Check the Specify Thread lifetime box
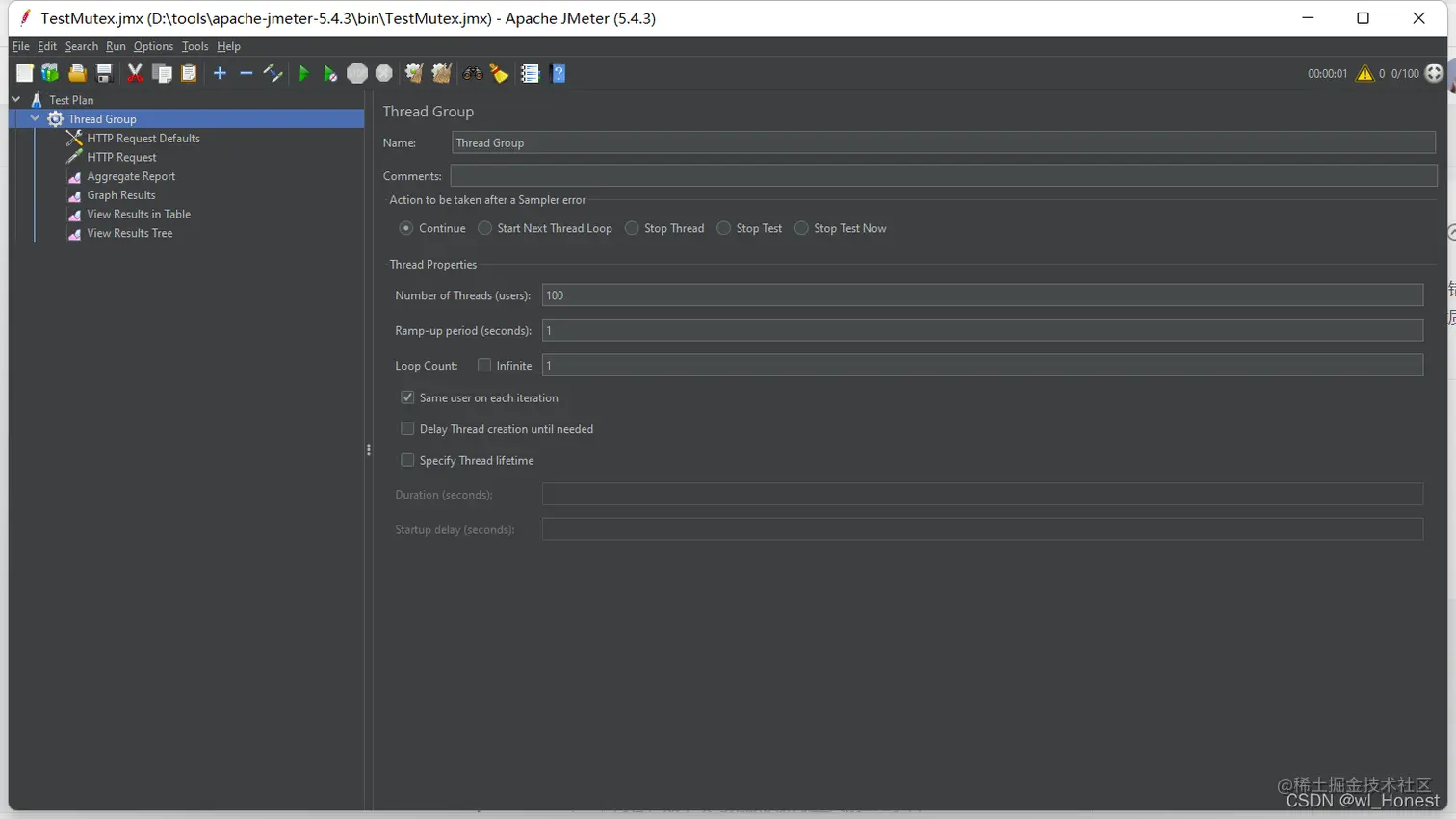The height and width of the screenshot is (819, 1456). point(407,460)
